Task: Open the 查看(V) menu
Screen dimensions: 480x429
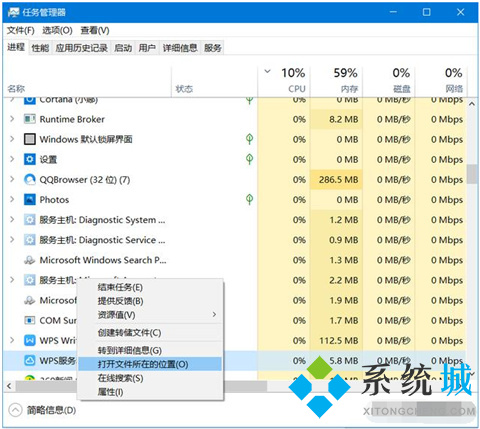Action: 95,30
